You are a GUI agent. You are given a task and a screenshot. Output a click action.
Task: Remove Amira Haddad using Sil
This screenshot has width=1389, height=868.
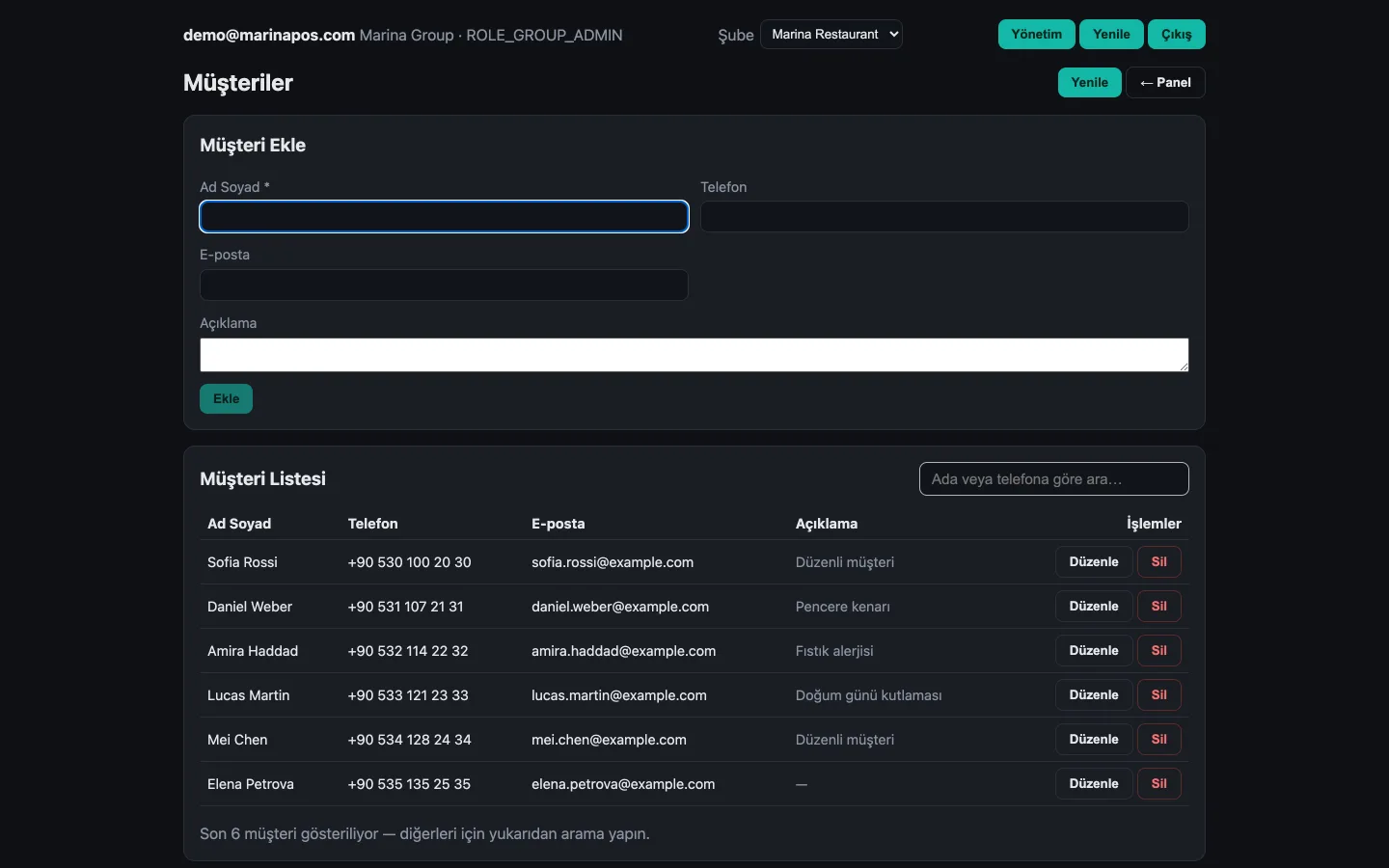click(1159, 651)
